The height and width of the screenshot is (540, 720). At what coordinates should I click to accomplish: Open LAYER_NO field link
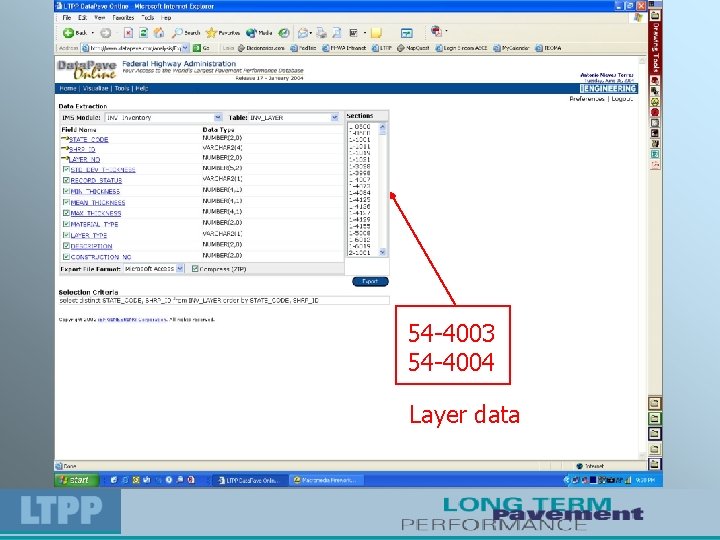click(x=84, y=159)
